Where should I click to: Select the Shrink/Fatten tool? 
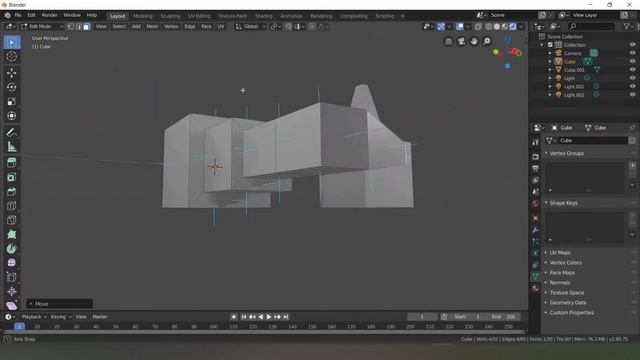coord(12,291)
